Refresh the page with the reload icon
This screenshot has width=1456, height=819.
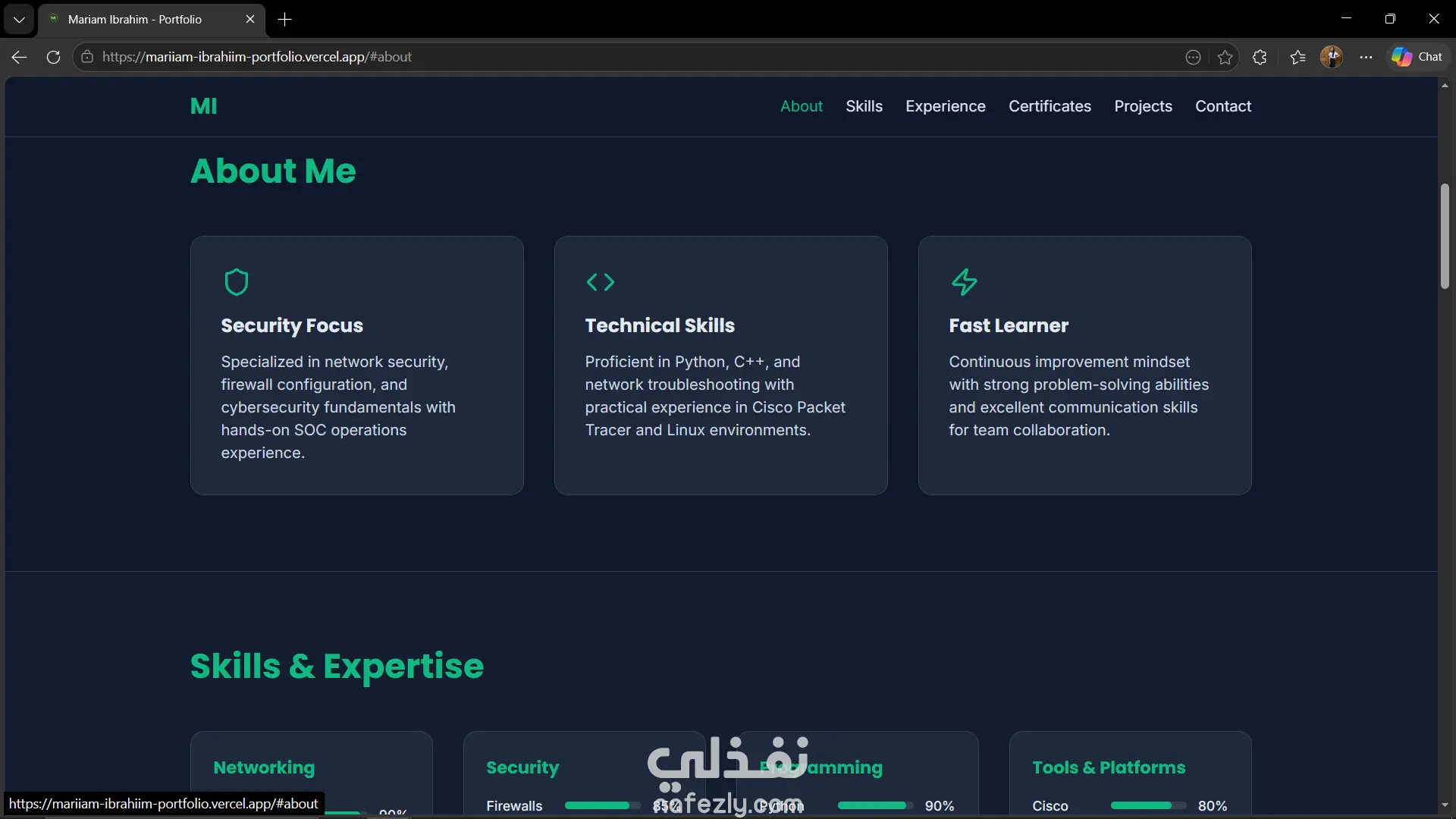tap(53, 57)
